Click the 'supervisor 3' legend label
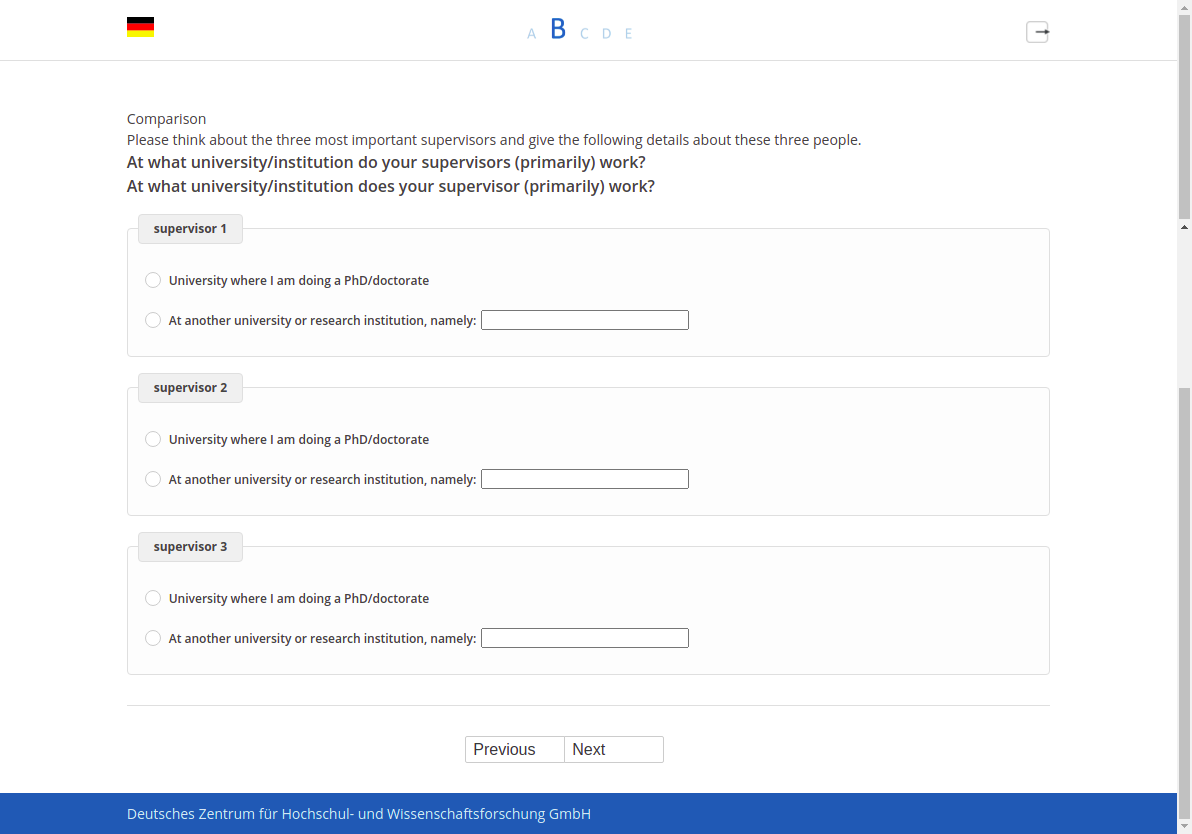The image size is (1192, 834). point(190,547)
